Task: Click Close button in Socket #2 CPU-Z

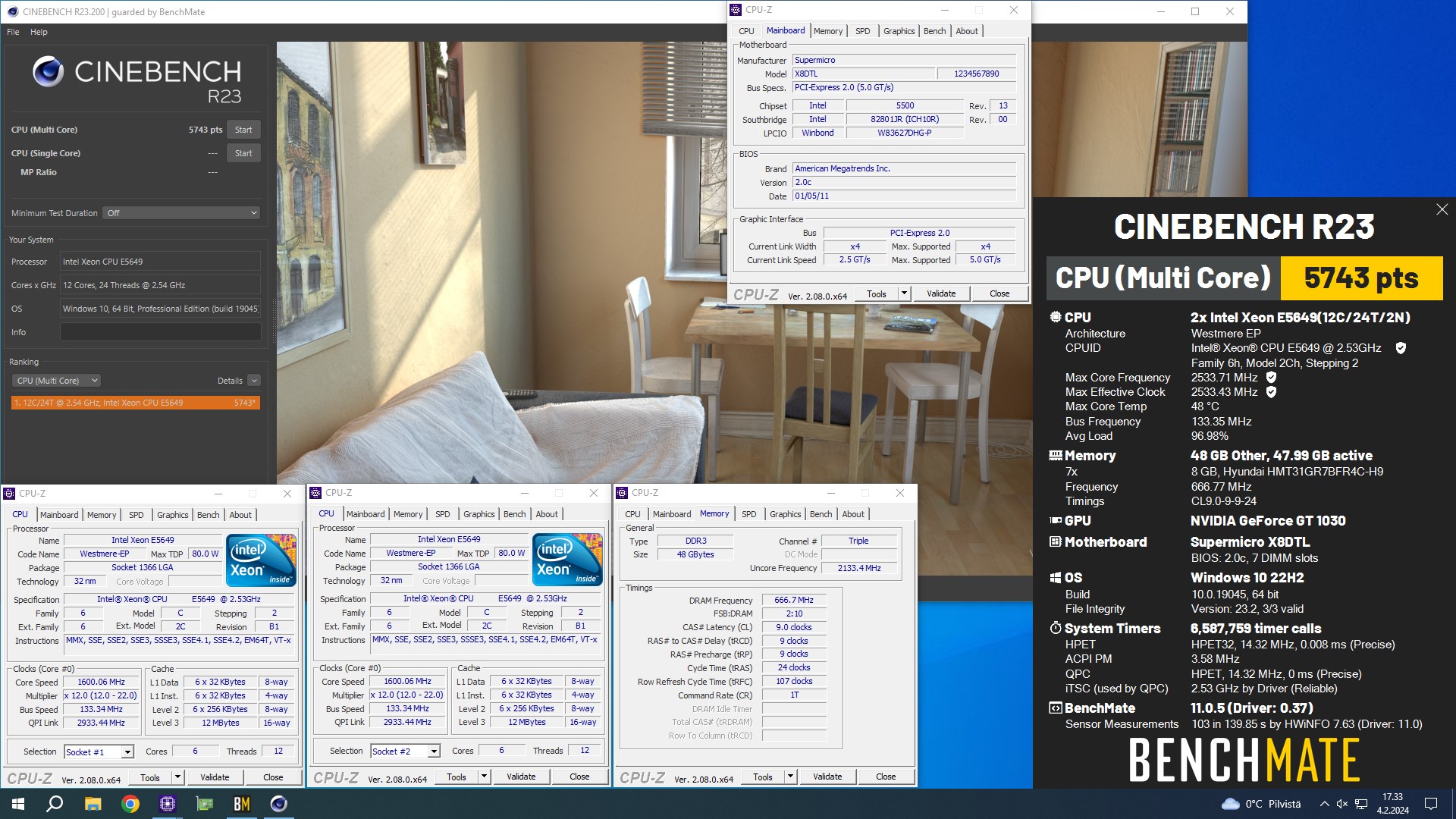Action: [x=579, y=777]
